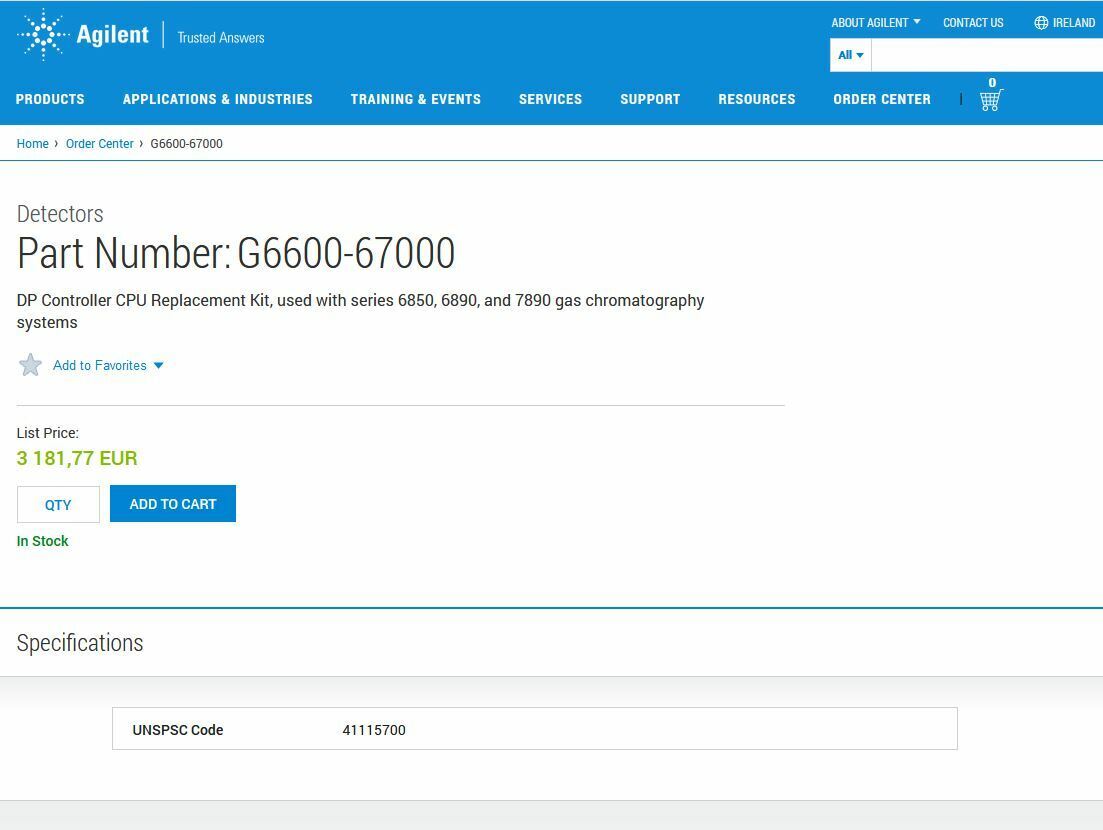Click the search text box

point(986,55)
